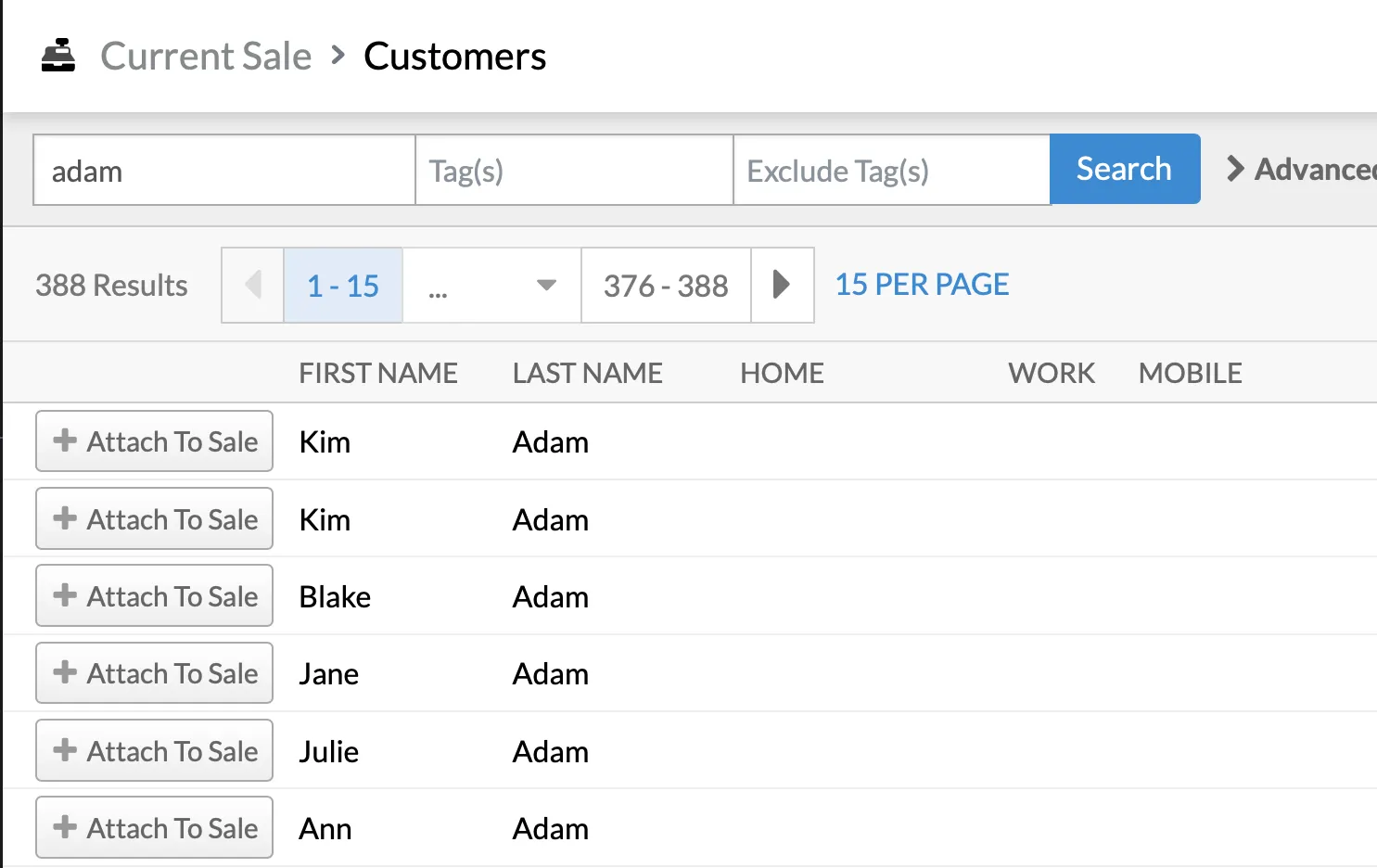This screenshot has height=868, width=1377.
Task: Attach Ann Adam to the sale
Action: [x=154, y=827]
